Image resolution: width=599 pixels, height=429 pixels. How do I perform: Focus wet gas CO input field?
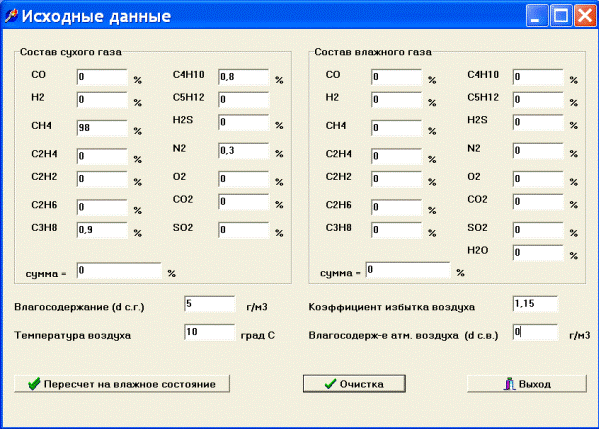pyautogui.click(x=397, y=77)
